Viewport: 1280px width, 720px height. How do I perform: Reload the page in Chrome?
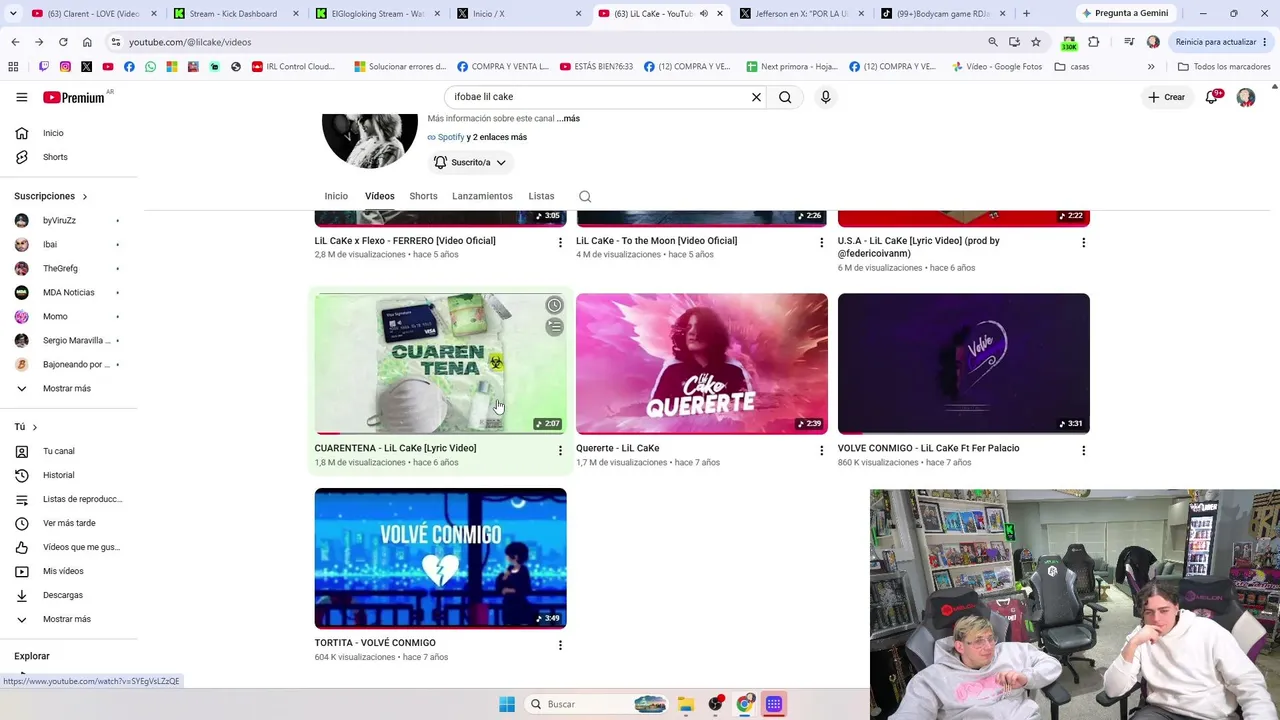tap(63, 42)
